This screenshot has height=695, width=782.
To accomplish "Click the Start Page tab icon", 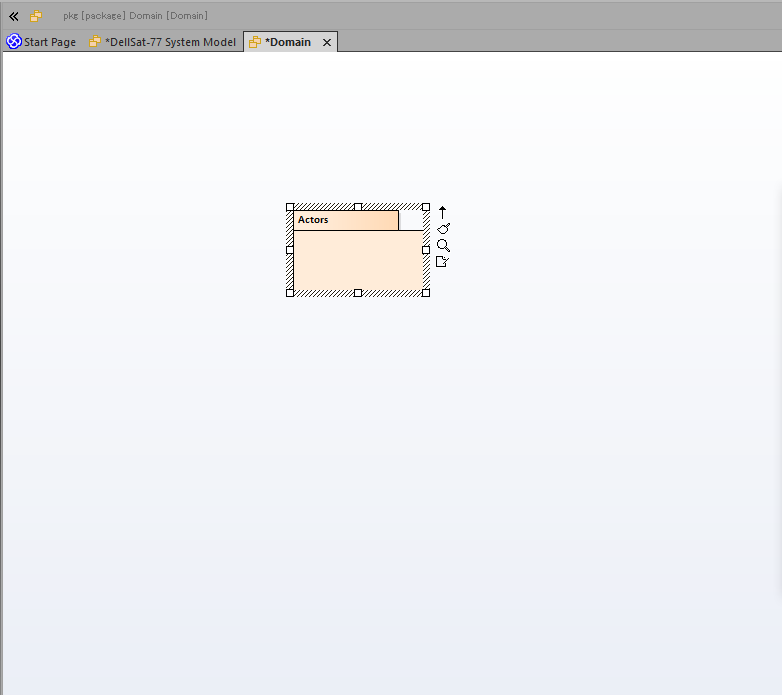I will click(14, 41).
